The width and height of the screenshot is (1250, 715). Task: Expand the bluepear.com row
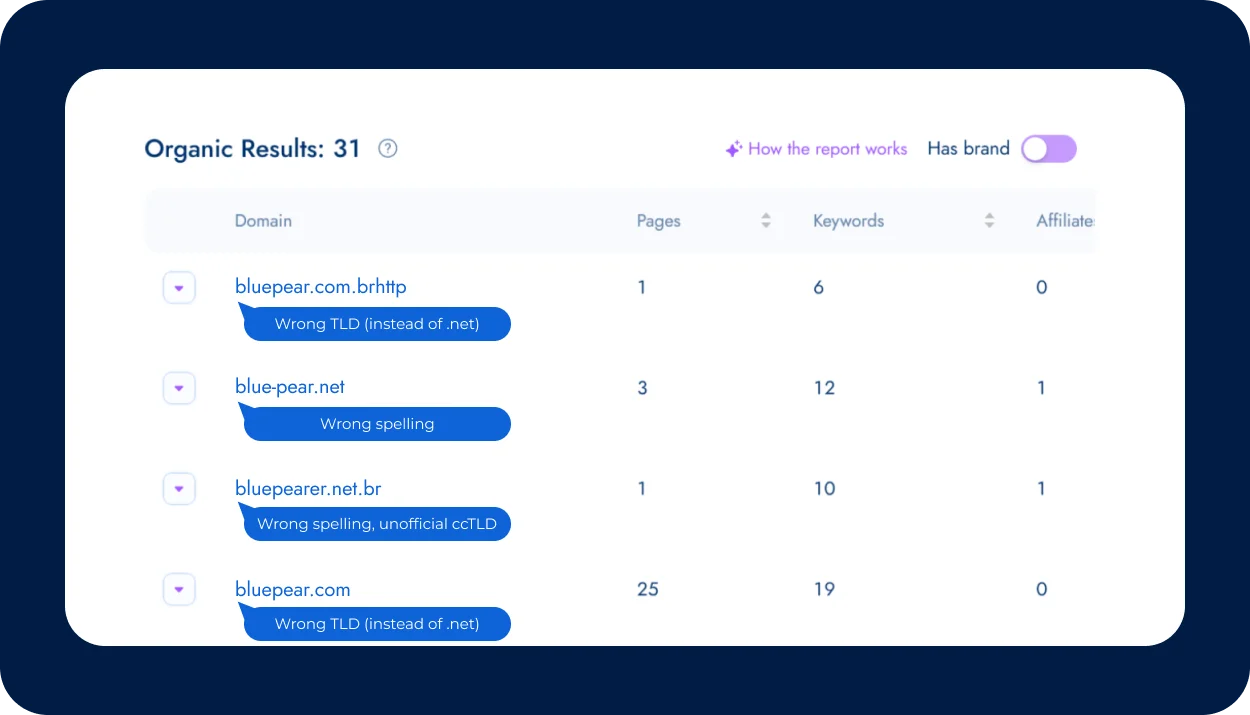tap(179, 590)
